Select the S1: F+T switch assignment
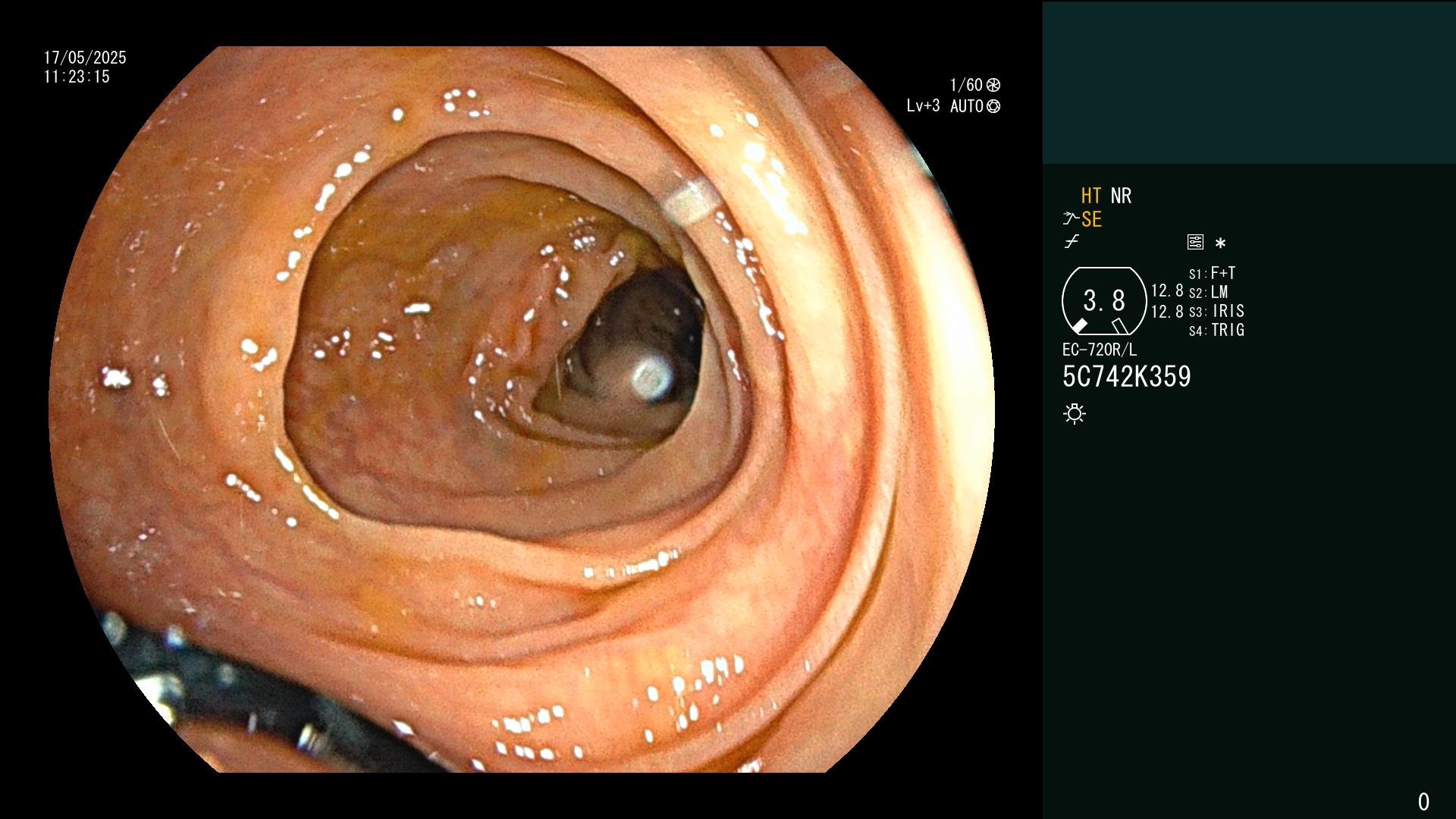 pyautogui.click(x=1212, y=273)
